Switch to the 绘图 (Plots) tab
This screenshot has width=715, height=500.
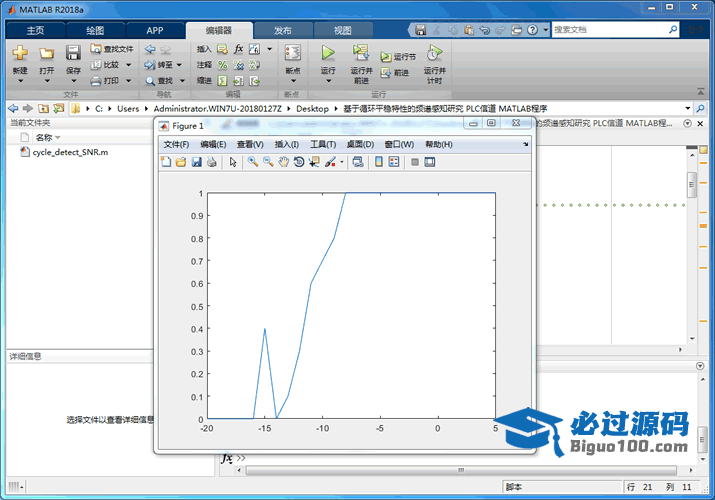pyautogui.click(x=95, y=31)
